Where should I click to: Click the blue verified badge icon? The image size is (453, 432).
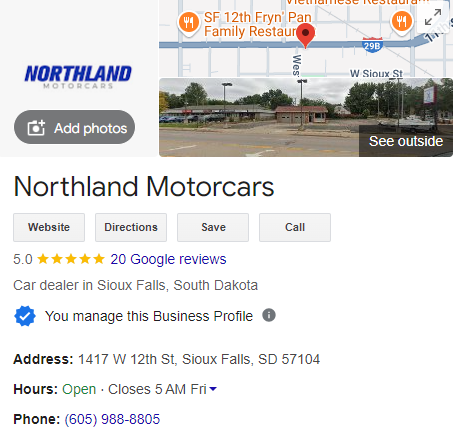(x=25, y=316)
